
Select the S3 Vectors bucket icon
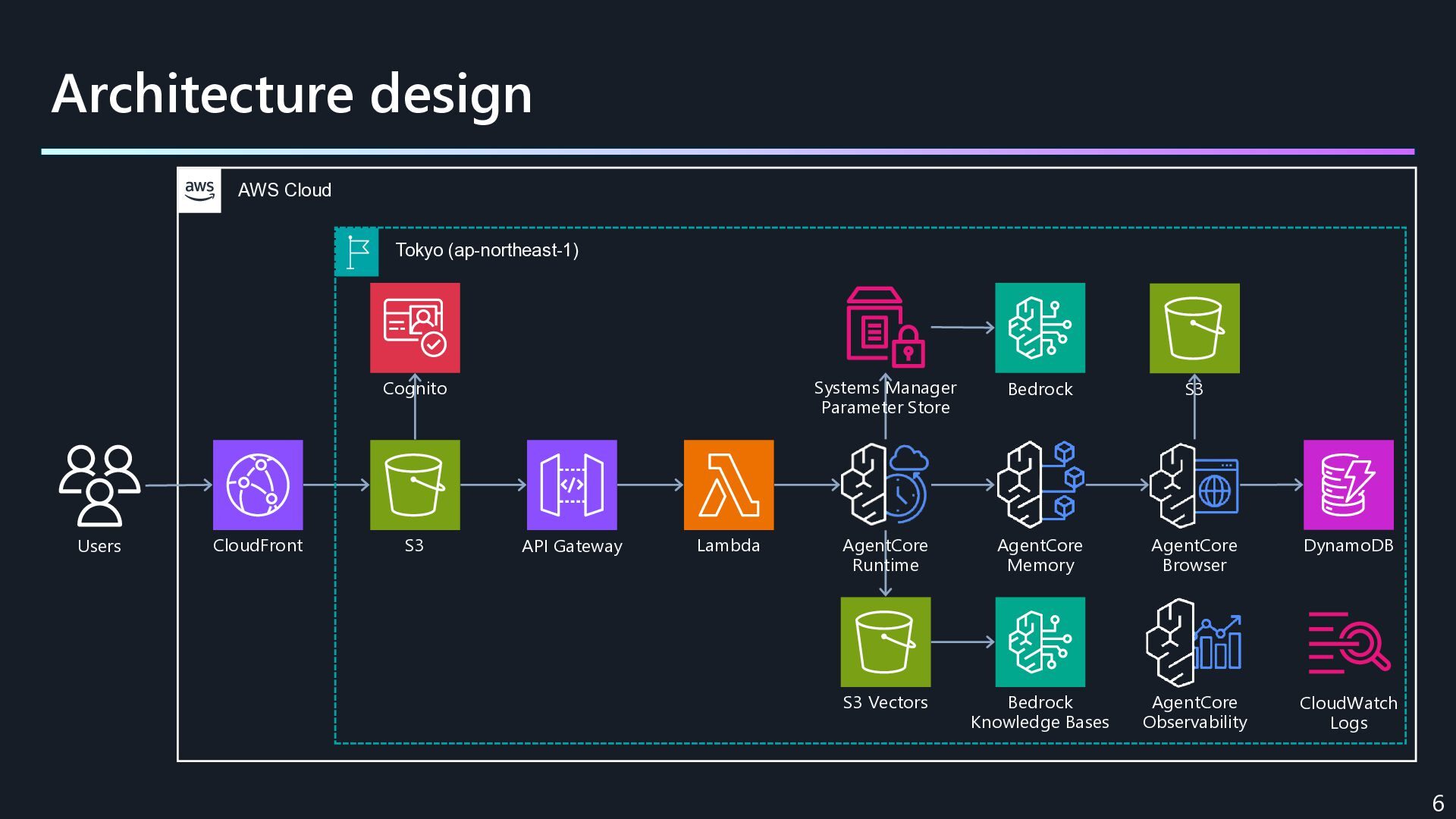click(886, 642)
